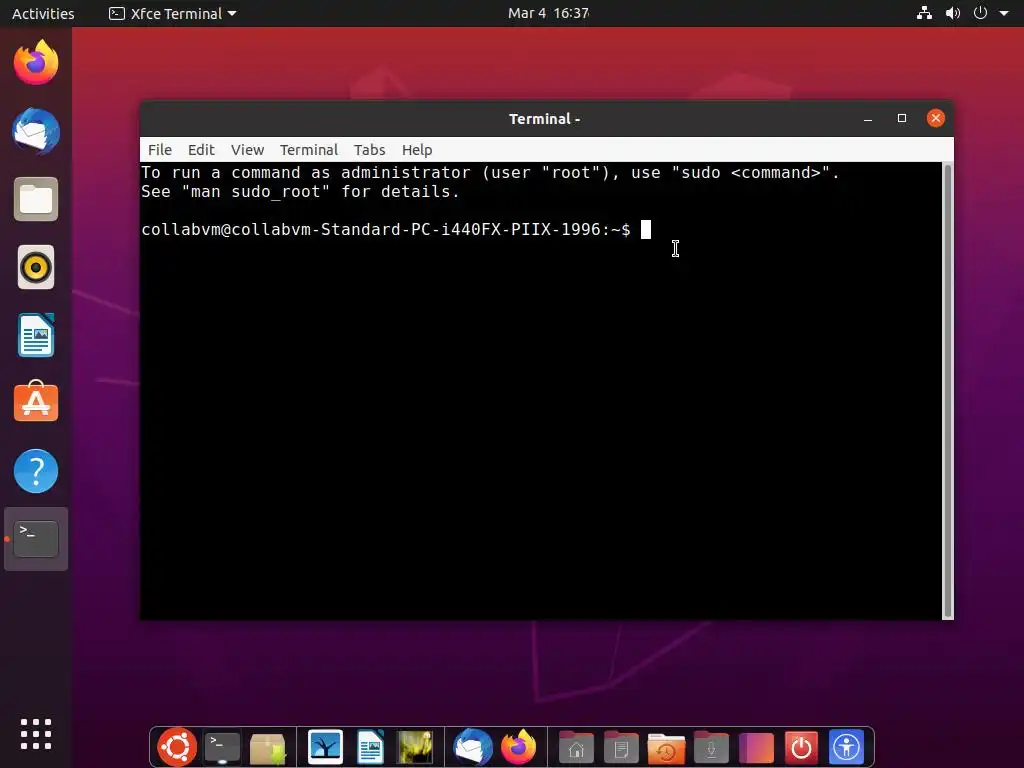Open the accessibility icon in bottom panel
Screen dimensions: 1024x768
point(846,747)
